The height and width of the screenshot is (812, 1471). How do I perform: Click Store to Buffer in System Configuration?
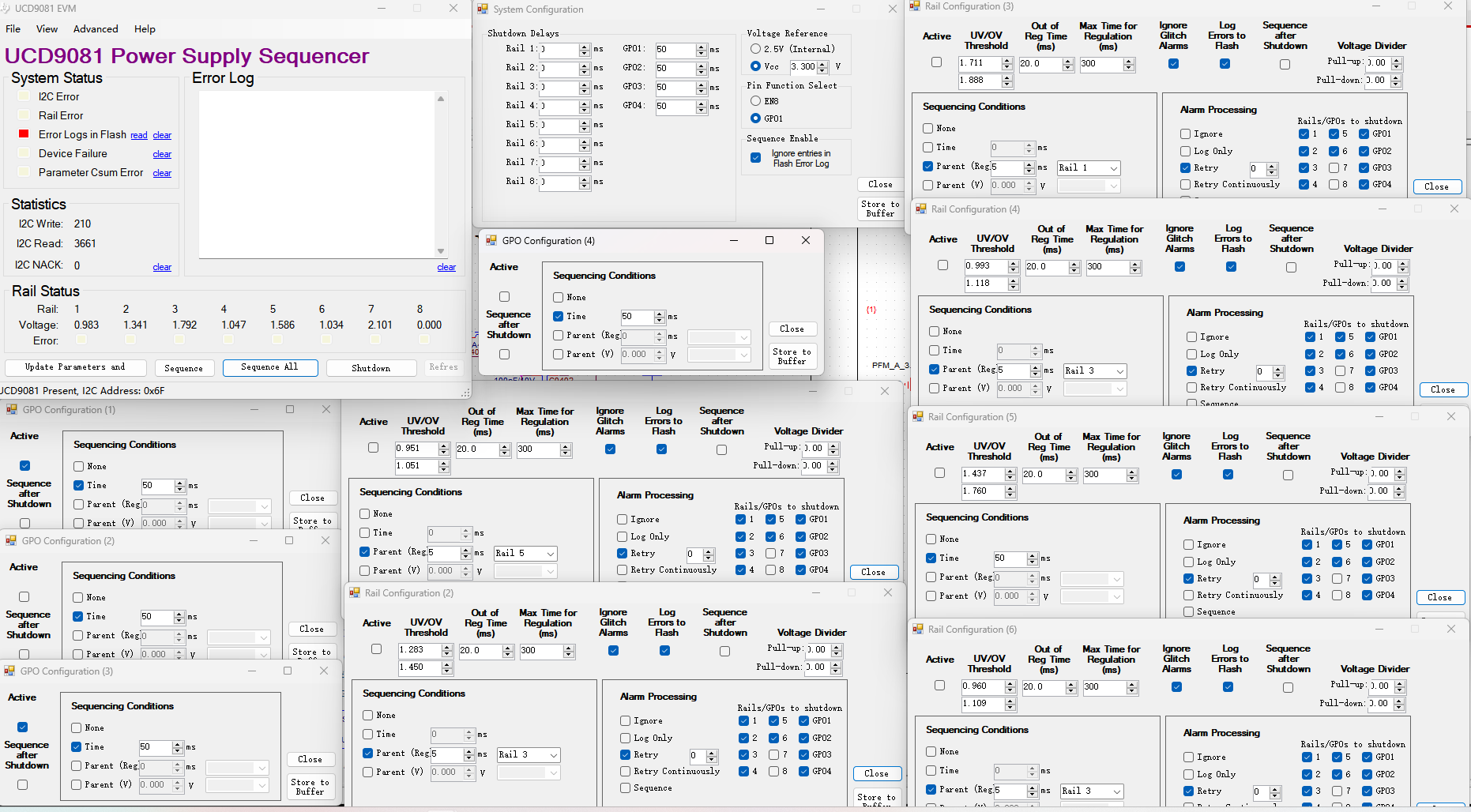[880, 209]
